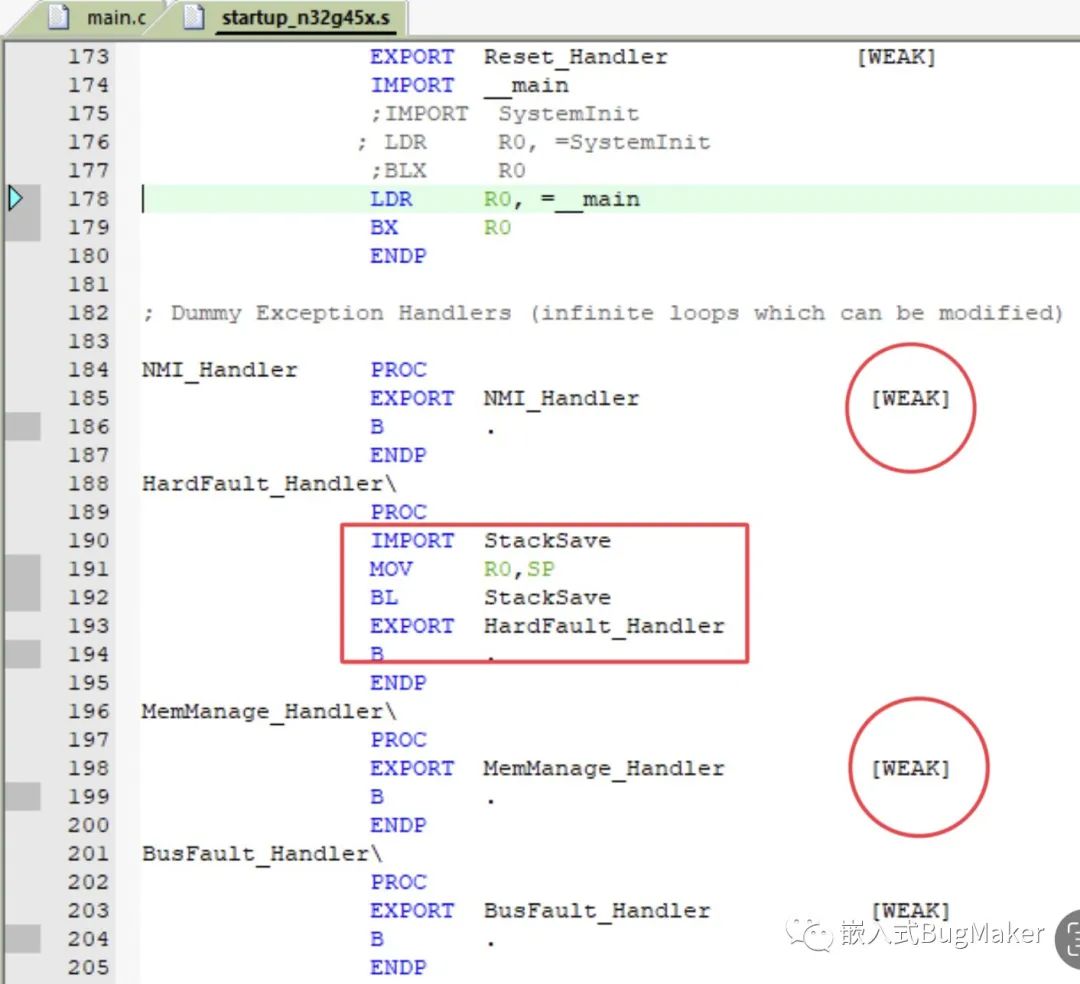Click the breakpoint margin beside line 199
1080x984 pixels.
pyautogui.click(x=23, y=797)
